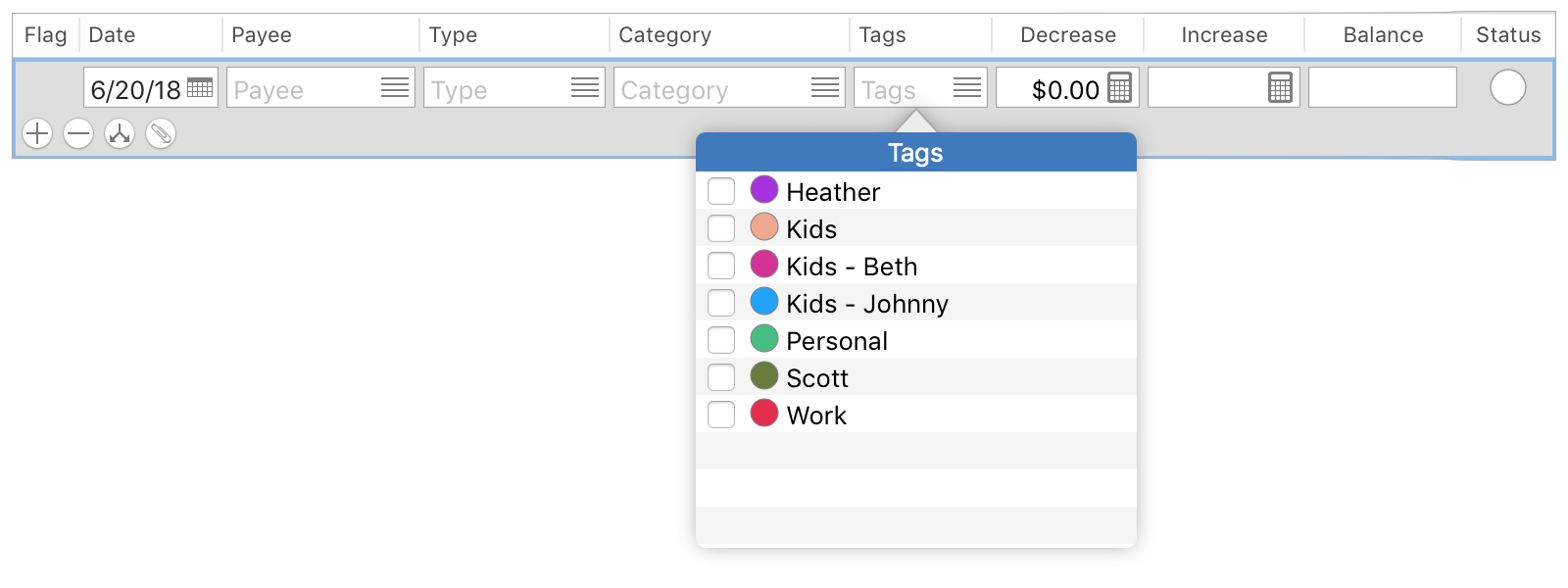This screenshot has width=1568, height=588.
Task: Open the Tags field dropdown list
Action: [x=966, y=87]
